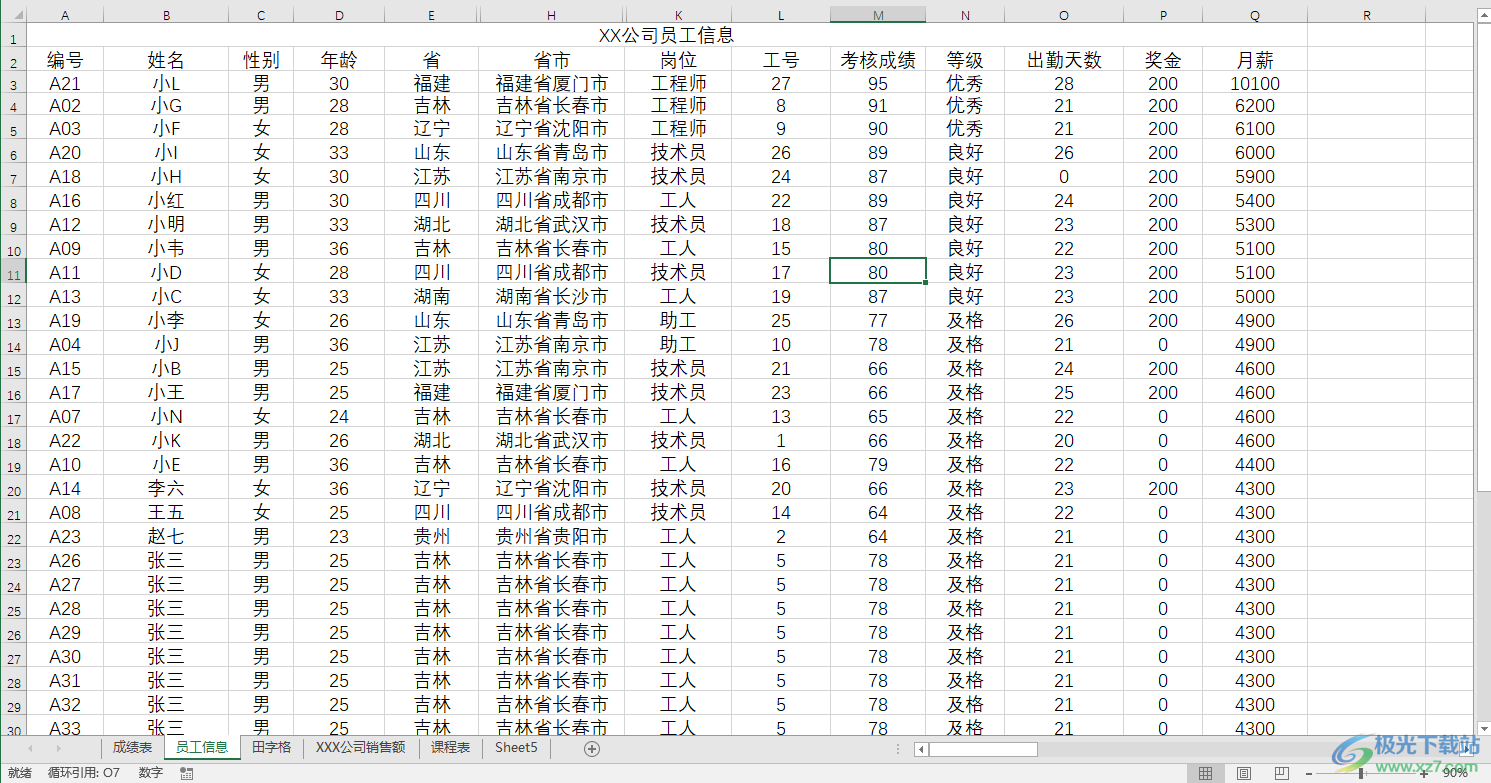Select column M header

point(878,15)
